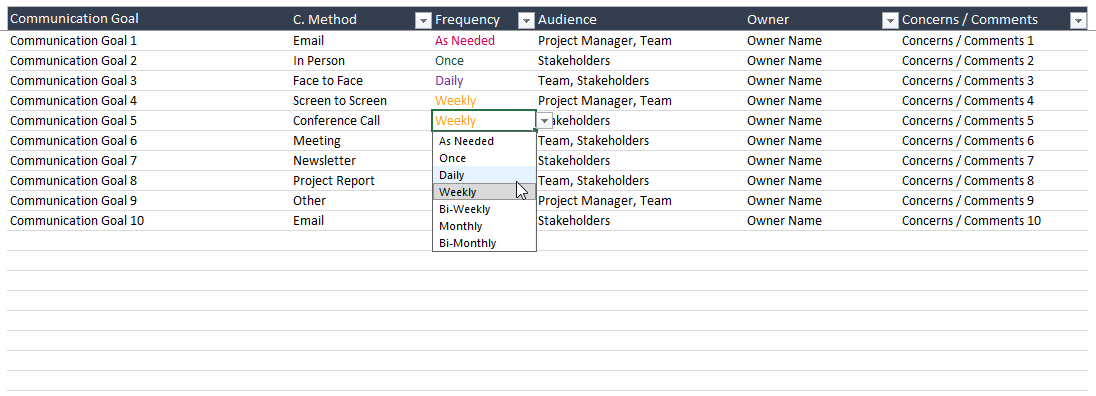Click the Concerns / Comments 1 cell
The image size is (1096, 396).
point(993,41)
